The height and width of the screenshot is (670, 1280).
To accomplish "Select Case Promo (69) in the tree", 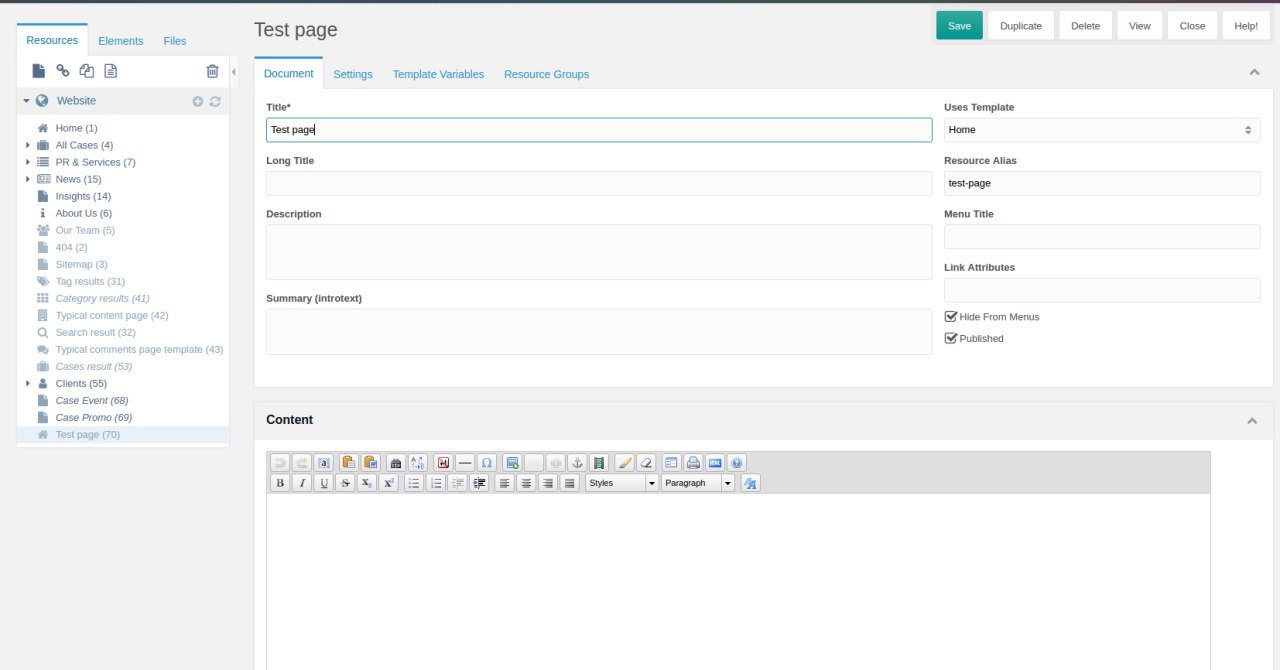I will click(94, 417).
